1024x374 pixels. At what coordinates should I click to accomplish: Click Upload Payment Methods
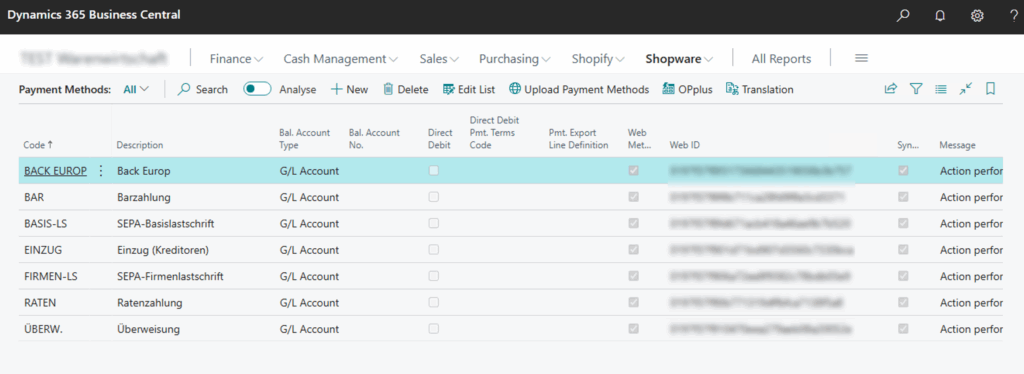[579, 89]
